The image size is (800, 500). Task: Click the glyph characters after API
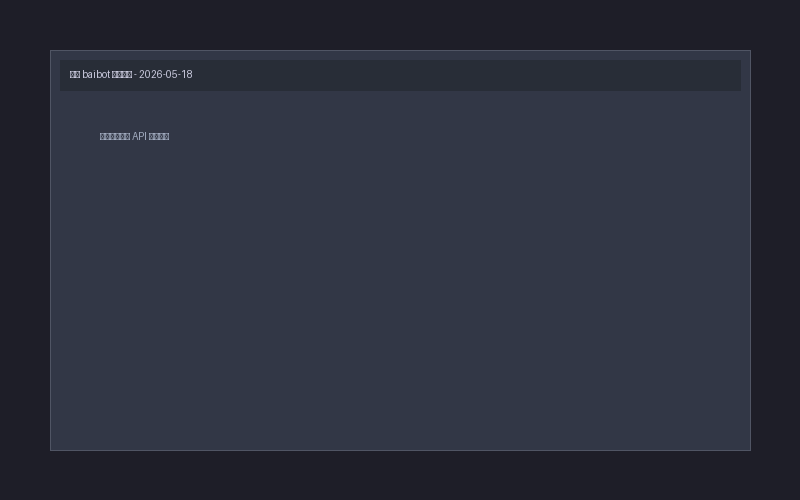tap(159, 136)
